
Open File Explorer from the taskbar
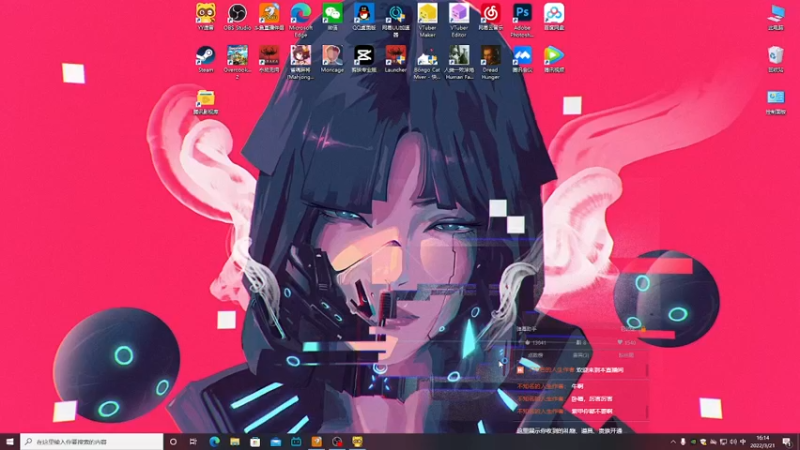pos(235,441)
